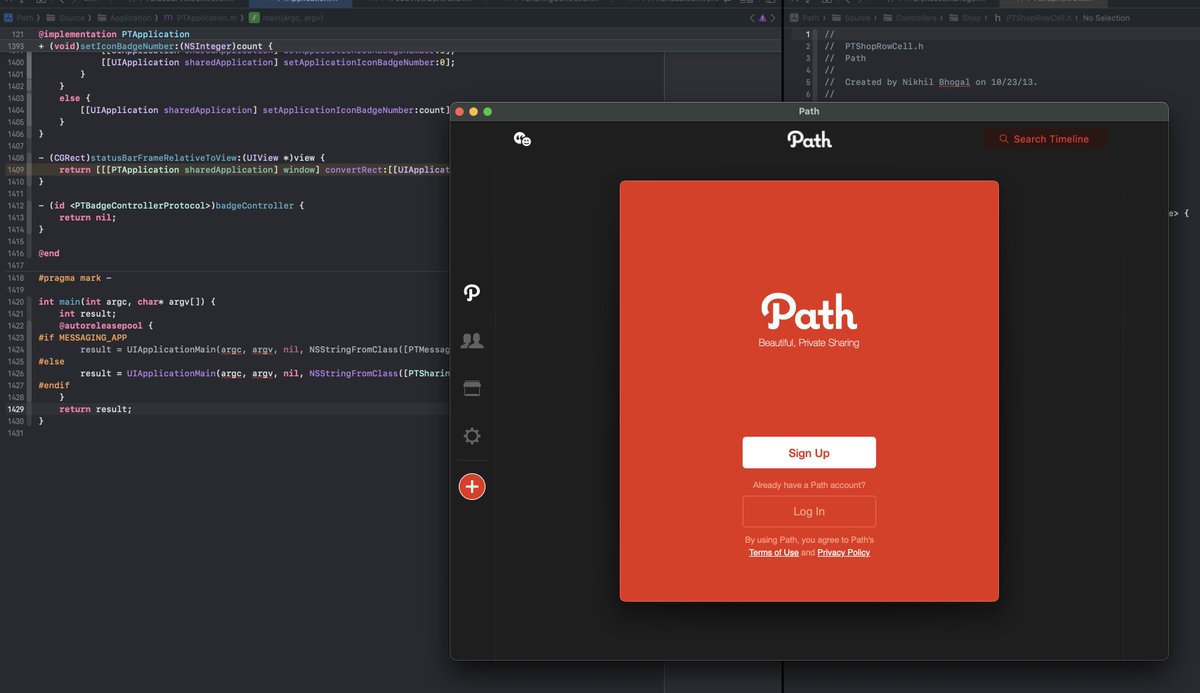This screenshot has width=1200, height=693.
Task: Open the Application folder jump bar segment
Action: coord(124,18)
